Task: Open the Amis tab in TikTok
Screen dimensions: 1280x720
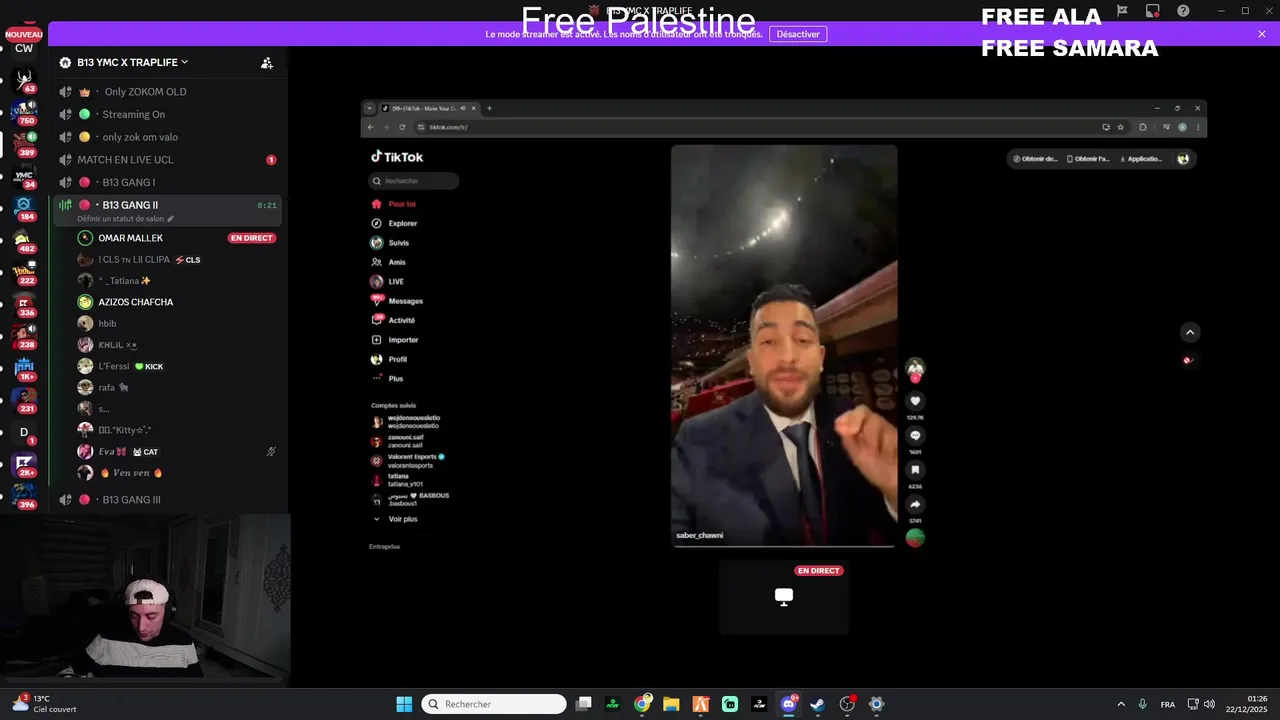Action: click(389, 262)
